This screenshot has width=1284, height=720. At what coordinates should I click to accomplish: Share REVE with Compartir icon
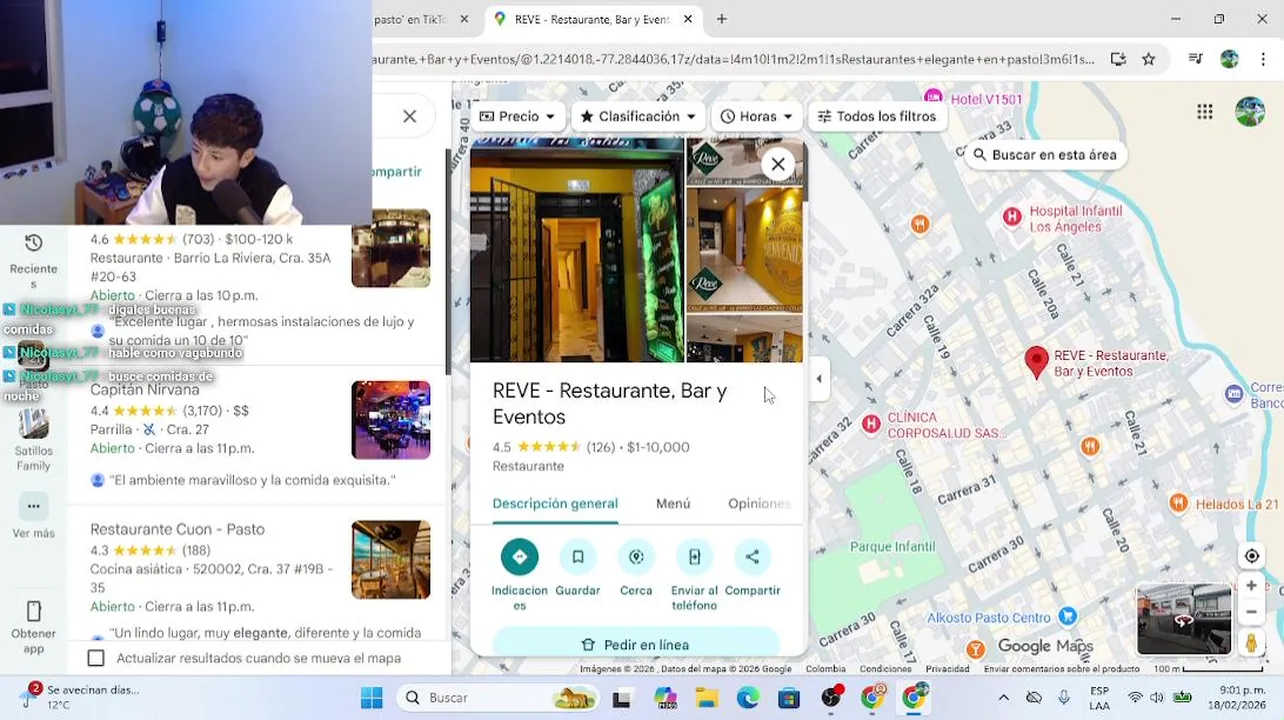pyautogui.click(x=752, y=557)
